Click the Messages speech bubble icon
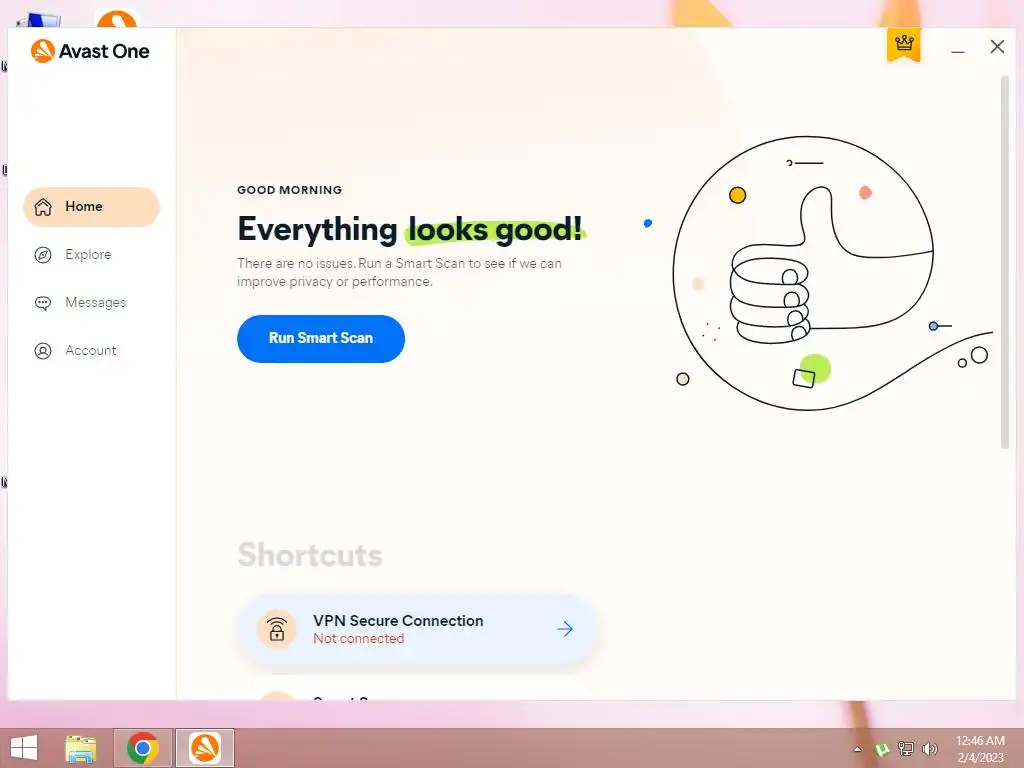Image resolution: width=1024 pixels, height=768 pixels. coord(43,303)
